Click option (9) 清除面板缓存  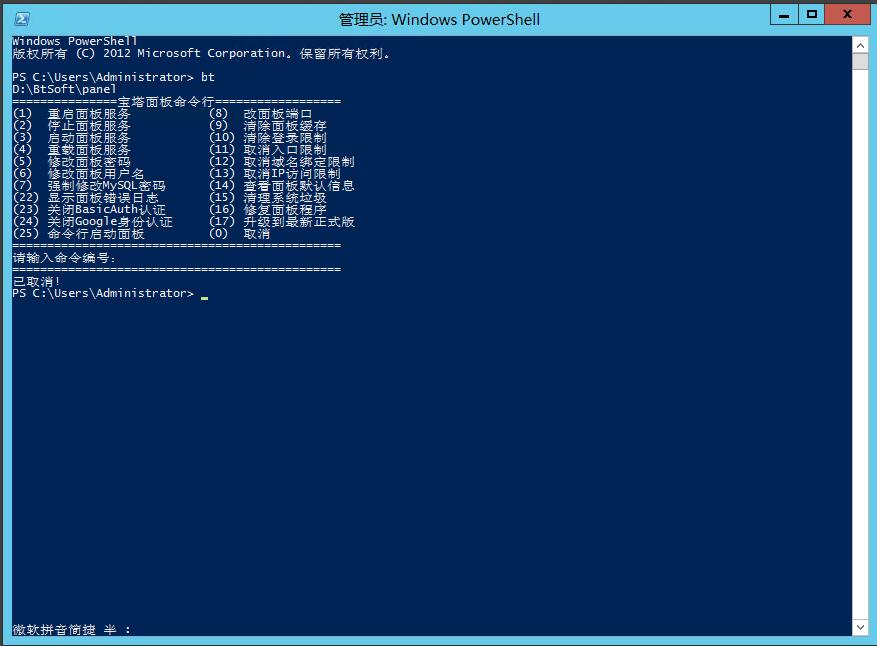268,125
